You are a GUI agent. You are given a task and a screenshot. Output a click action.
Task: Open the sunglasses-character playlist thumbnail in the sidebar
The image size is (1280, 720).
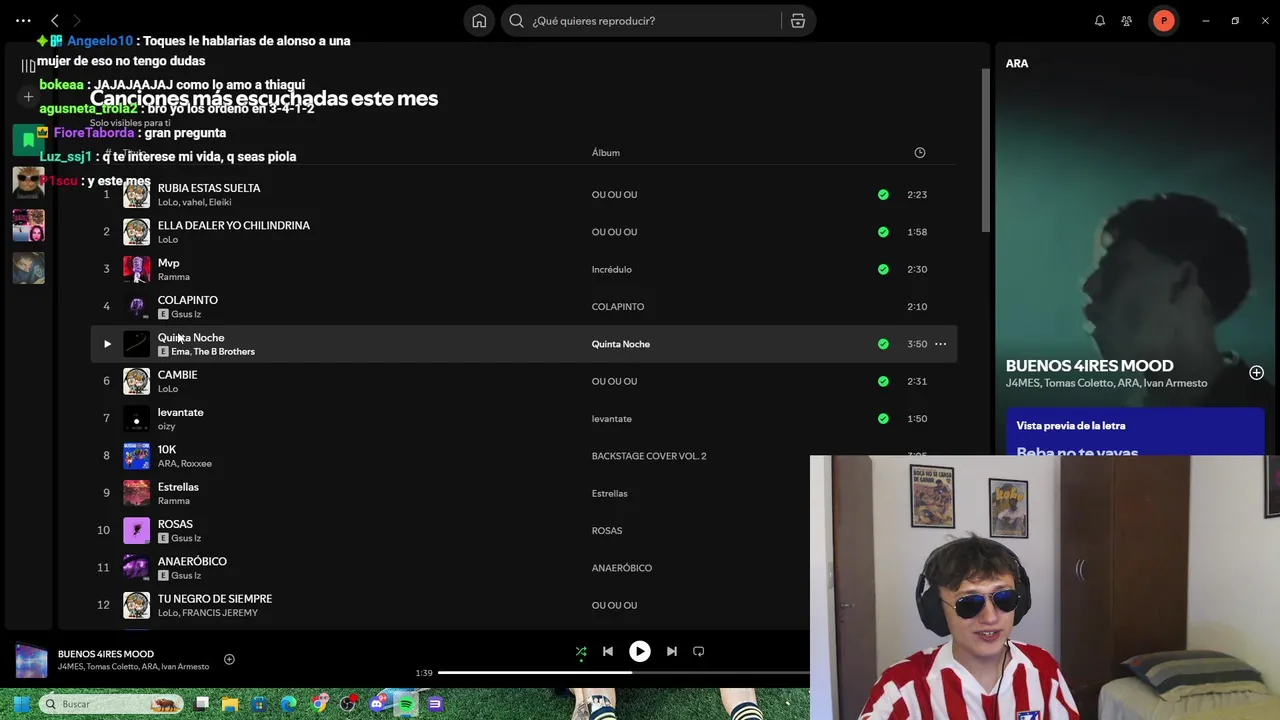tap(28, 182)
